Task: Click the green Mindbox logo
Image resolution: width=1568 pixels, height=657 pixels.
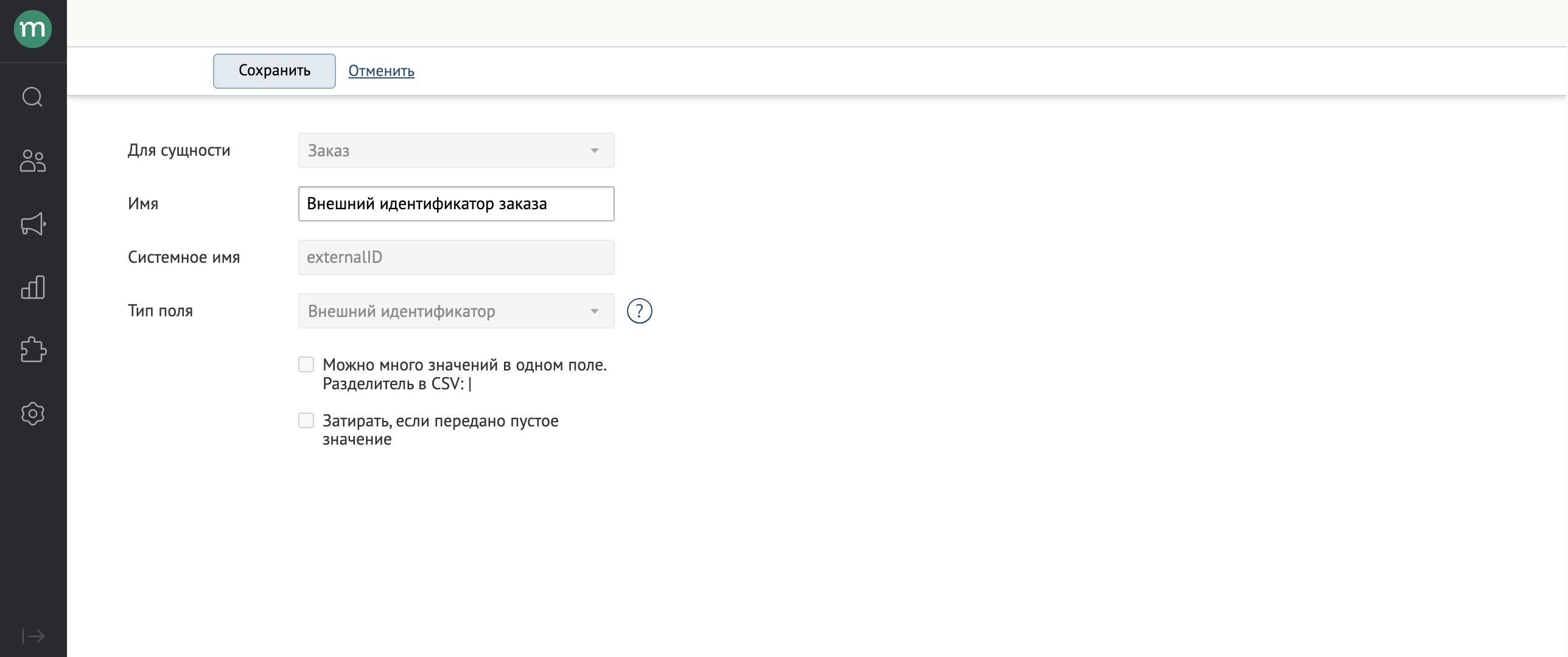Action: pos(33,29)
